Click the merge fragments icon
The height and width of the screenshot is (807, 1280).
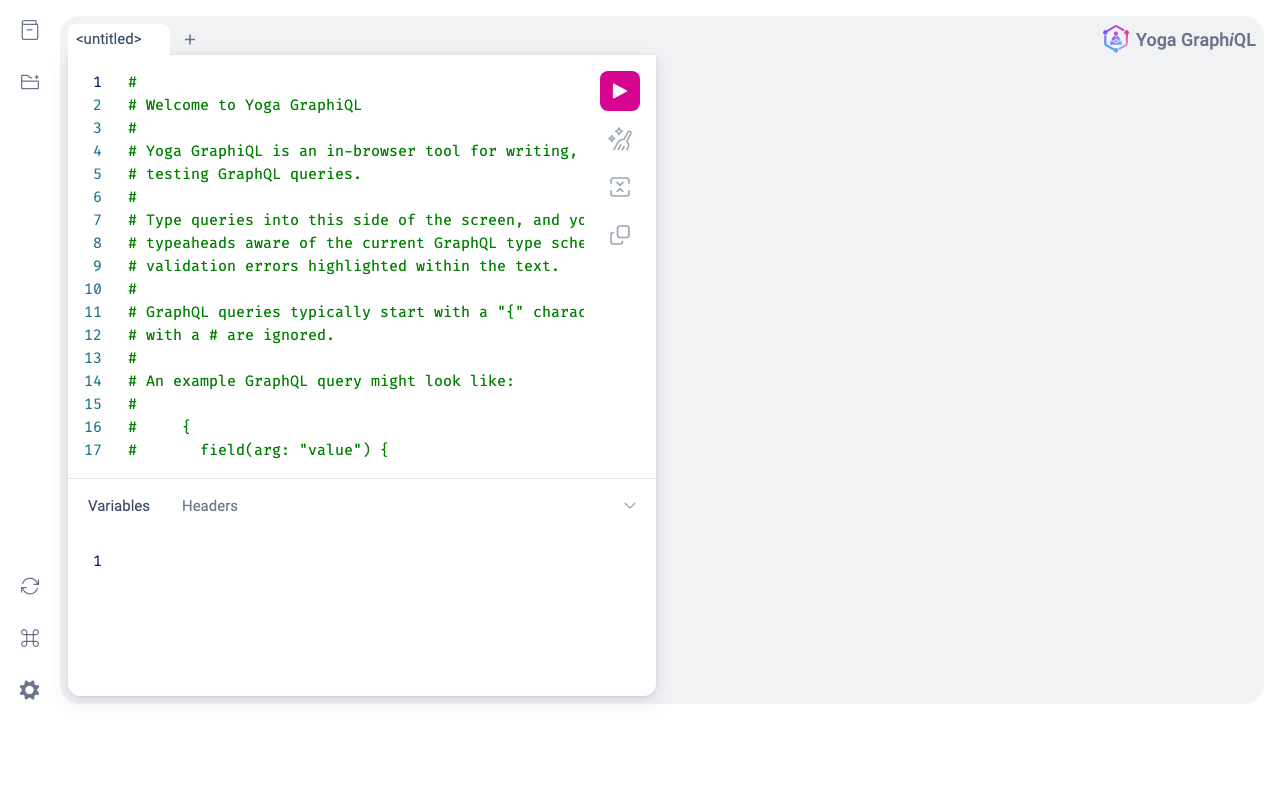click(620, 187)
